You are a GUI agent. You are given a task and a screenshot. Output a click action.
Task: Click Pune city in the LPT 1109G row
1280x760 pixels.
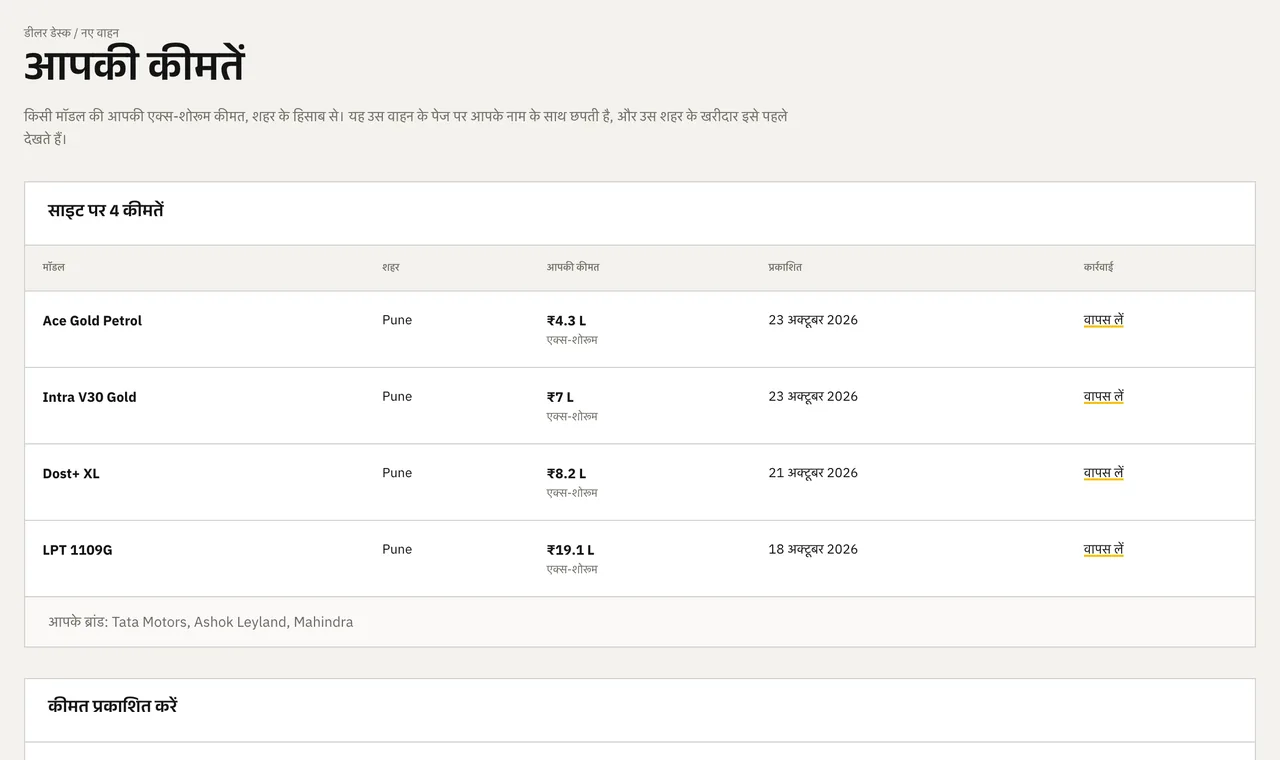(397, 549)
